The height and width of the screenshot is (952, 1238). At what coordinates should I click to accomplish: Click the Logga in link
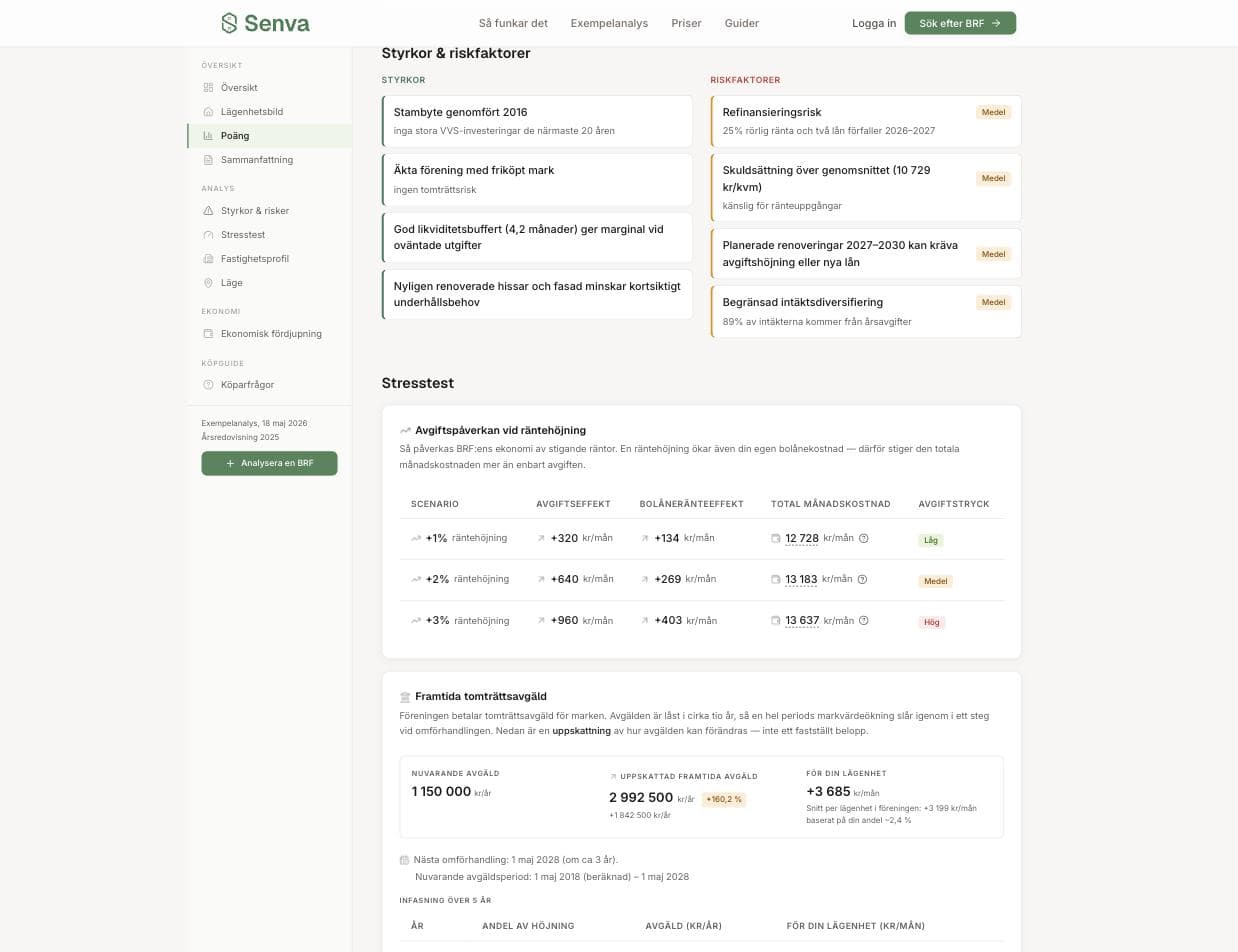pos(874,23)
